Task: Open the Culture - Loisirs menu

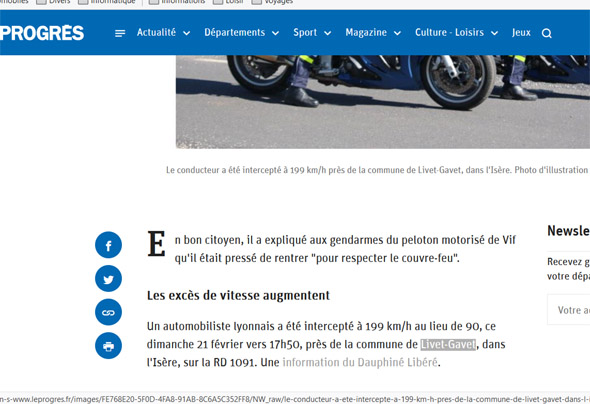Action: coord(449,33)
